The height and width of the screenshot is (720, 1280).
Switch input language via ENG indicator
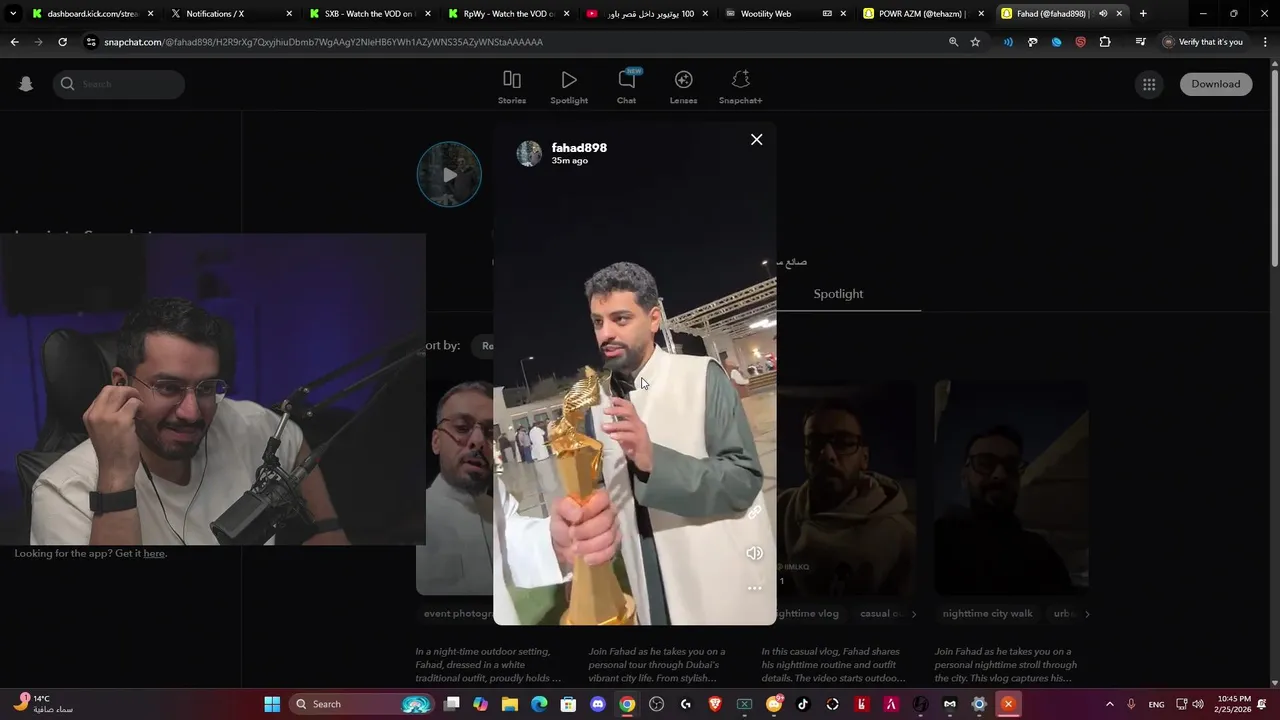coord(1156,704)
